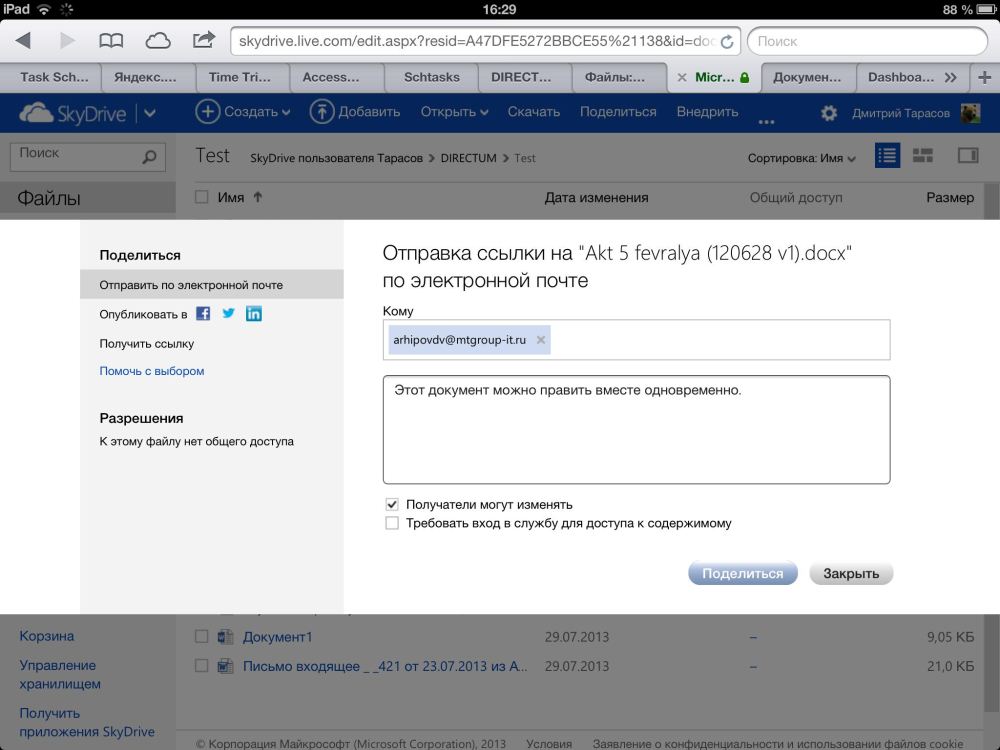Open the Помочь с выбором link
The width and height of the screenshot is (1000, 750).
tap(152, 371)
